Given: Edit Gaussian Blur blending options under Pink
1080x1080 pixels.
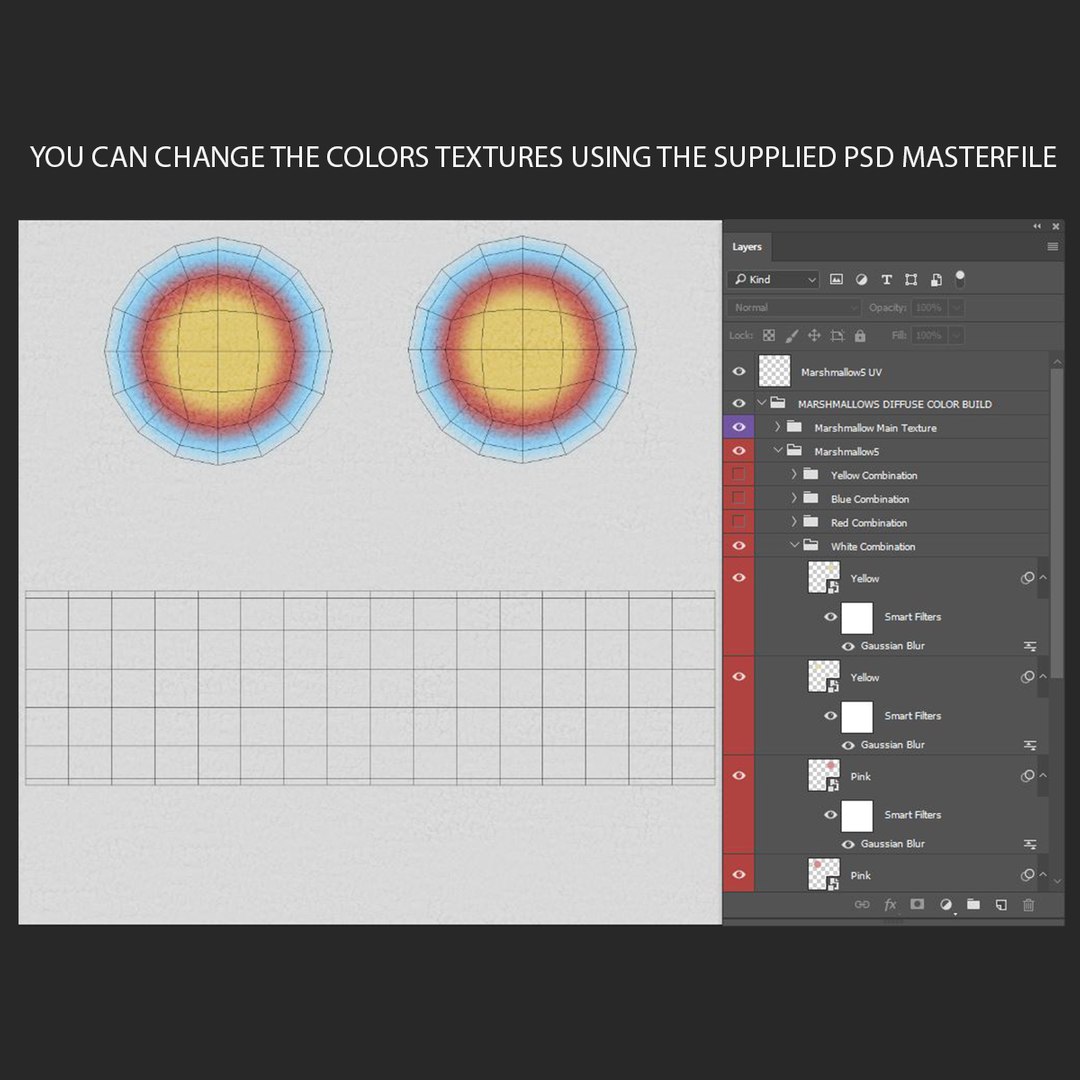Looking at the screenshot, I should coord(1030,844).
